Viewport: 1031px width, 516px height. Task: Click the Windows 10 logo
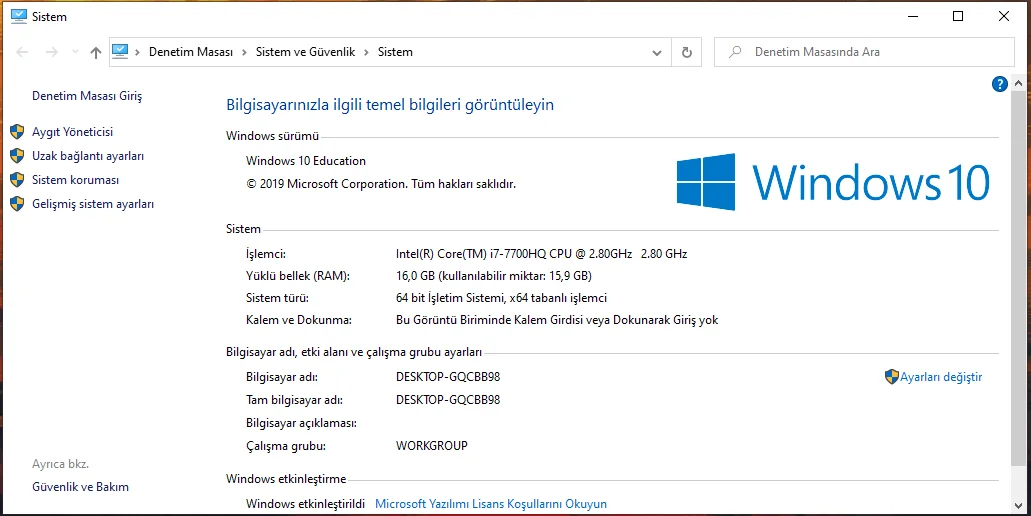click(x=833, y=182)
